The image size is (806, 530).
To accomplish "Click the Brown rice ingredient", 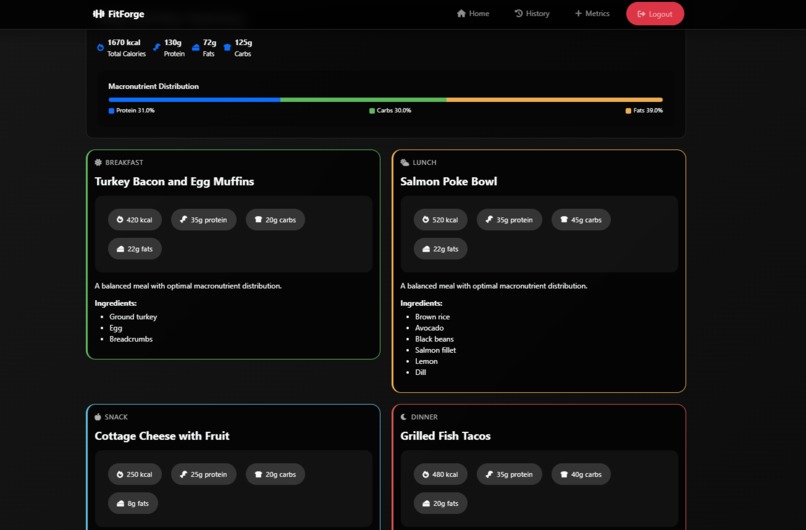I will pyautogui.click(x=432, y=317).
